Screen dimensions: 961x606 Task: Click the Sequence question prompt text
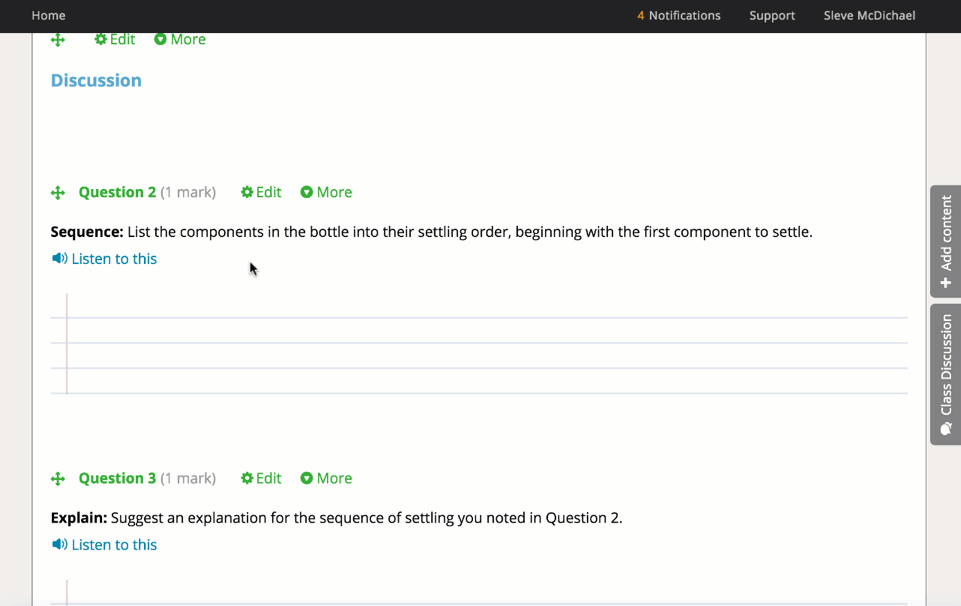(431, 232)
